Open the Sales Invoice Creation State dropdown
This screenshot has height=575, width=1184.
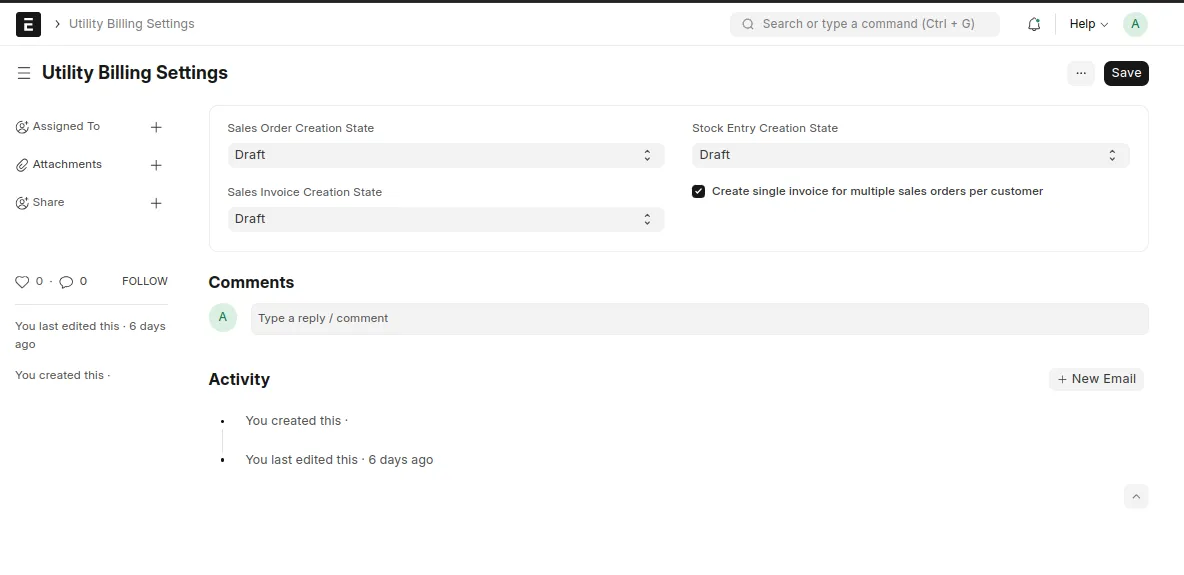coord(446,219)
